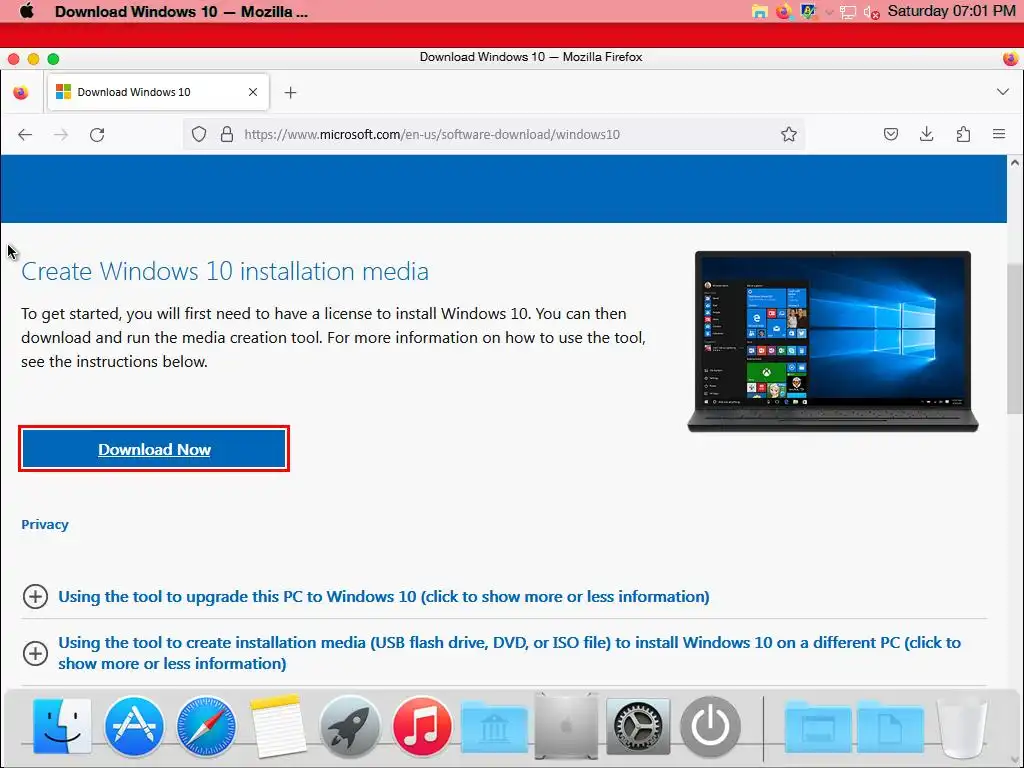Screen dimensions: 1024x768
Task: Expand upgrade this PC section plus icon
Action: point(35,596)
